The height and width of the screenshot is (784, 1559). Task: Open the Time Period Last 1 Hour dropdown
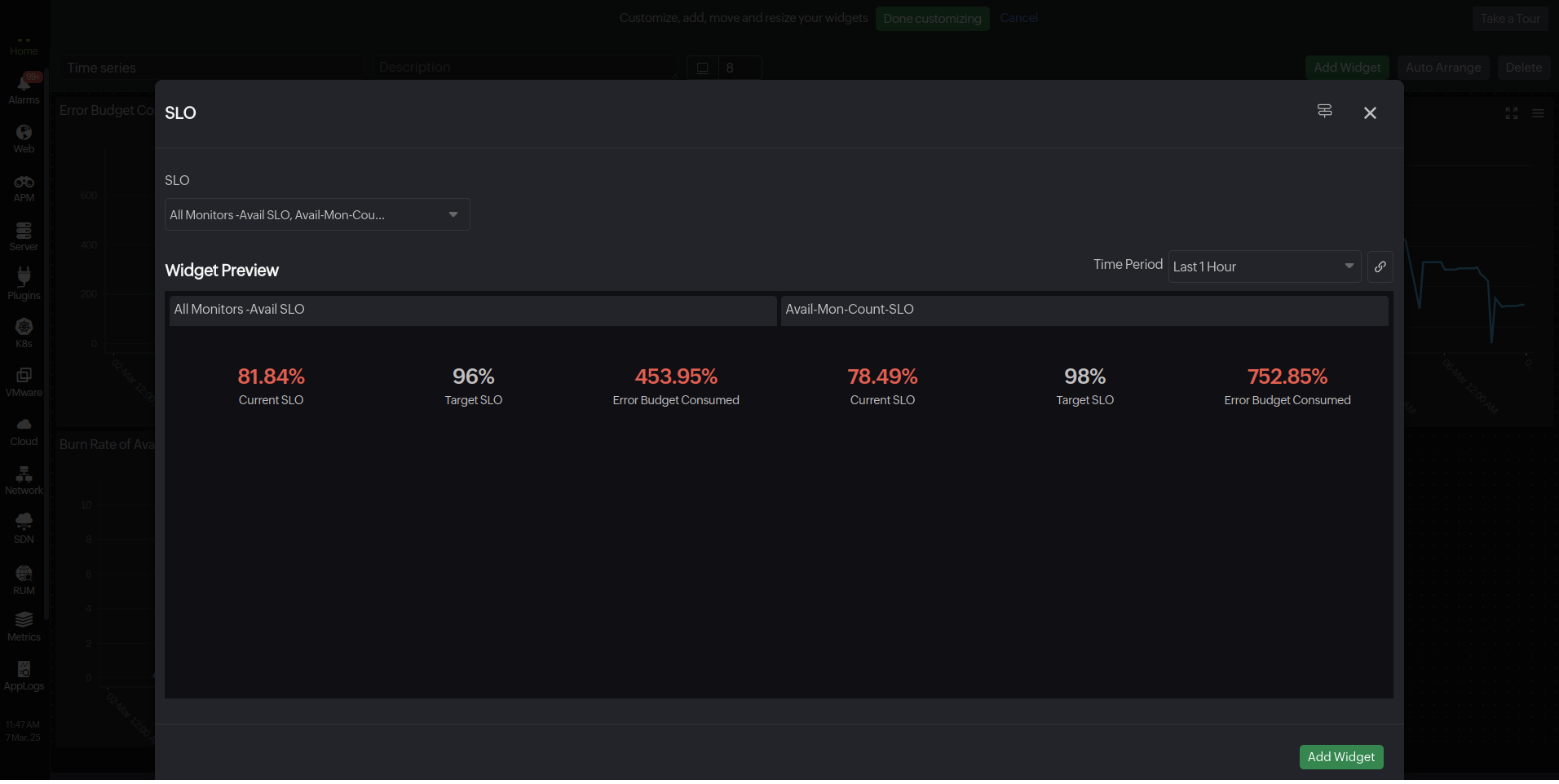[x=1263, y=266]
